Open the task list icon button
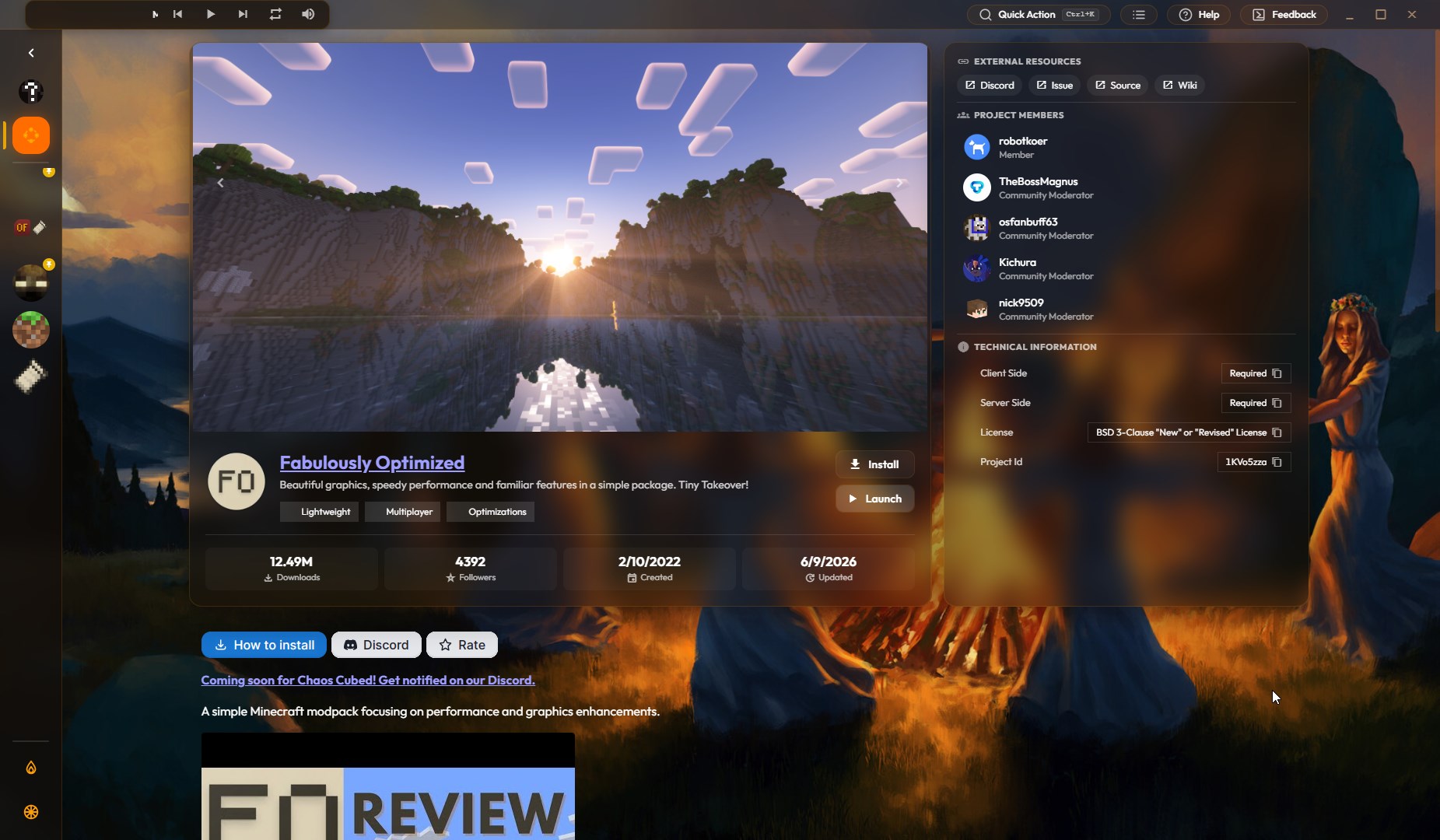This screenshot has width=1440, height=840. 1138,15
